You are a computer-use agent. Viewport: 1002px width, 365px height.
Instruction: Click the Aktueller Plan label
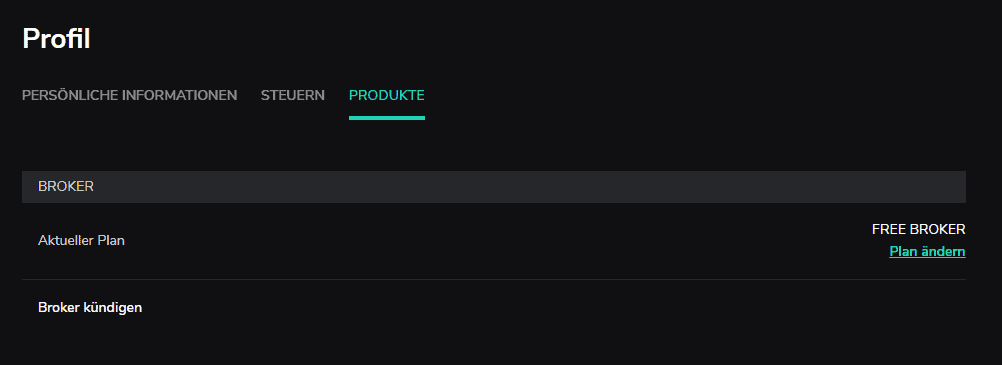click(x=81, y=241)
